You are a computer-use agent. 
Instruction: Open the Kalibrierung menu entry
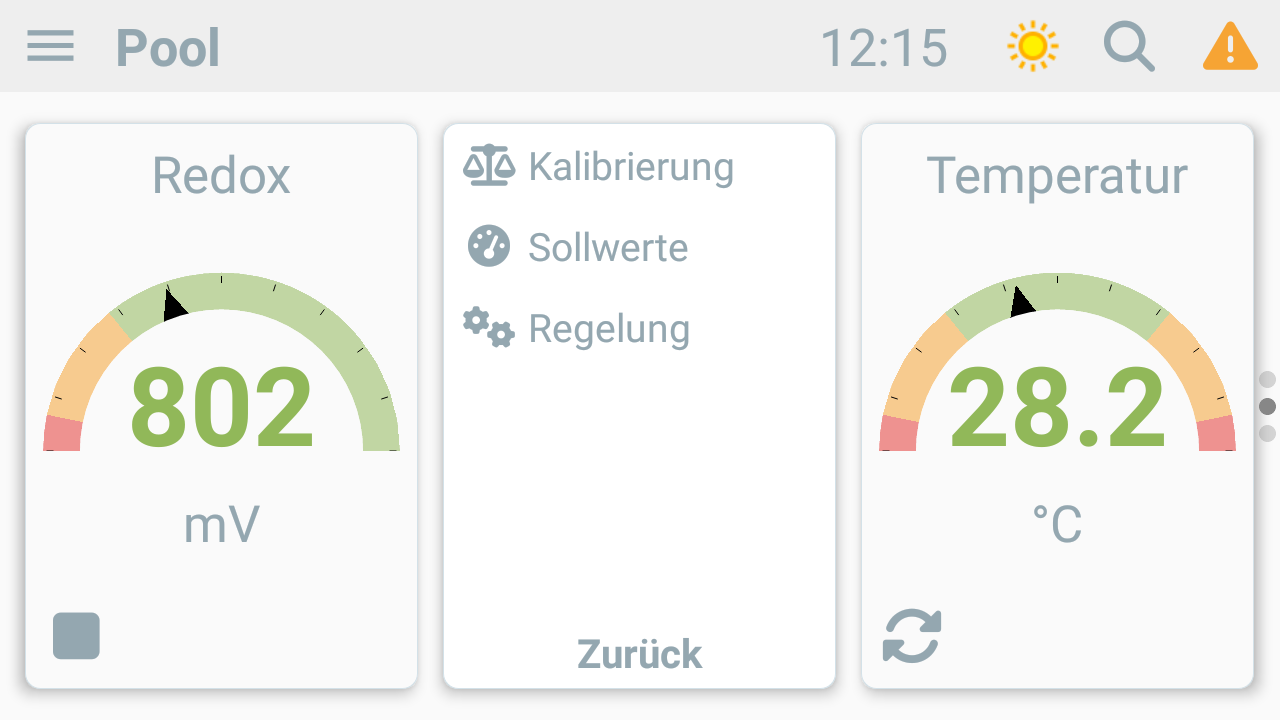click(x=631, y=166)
